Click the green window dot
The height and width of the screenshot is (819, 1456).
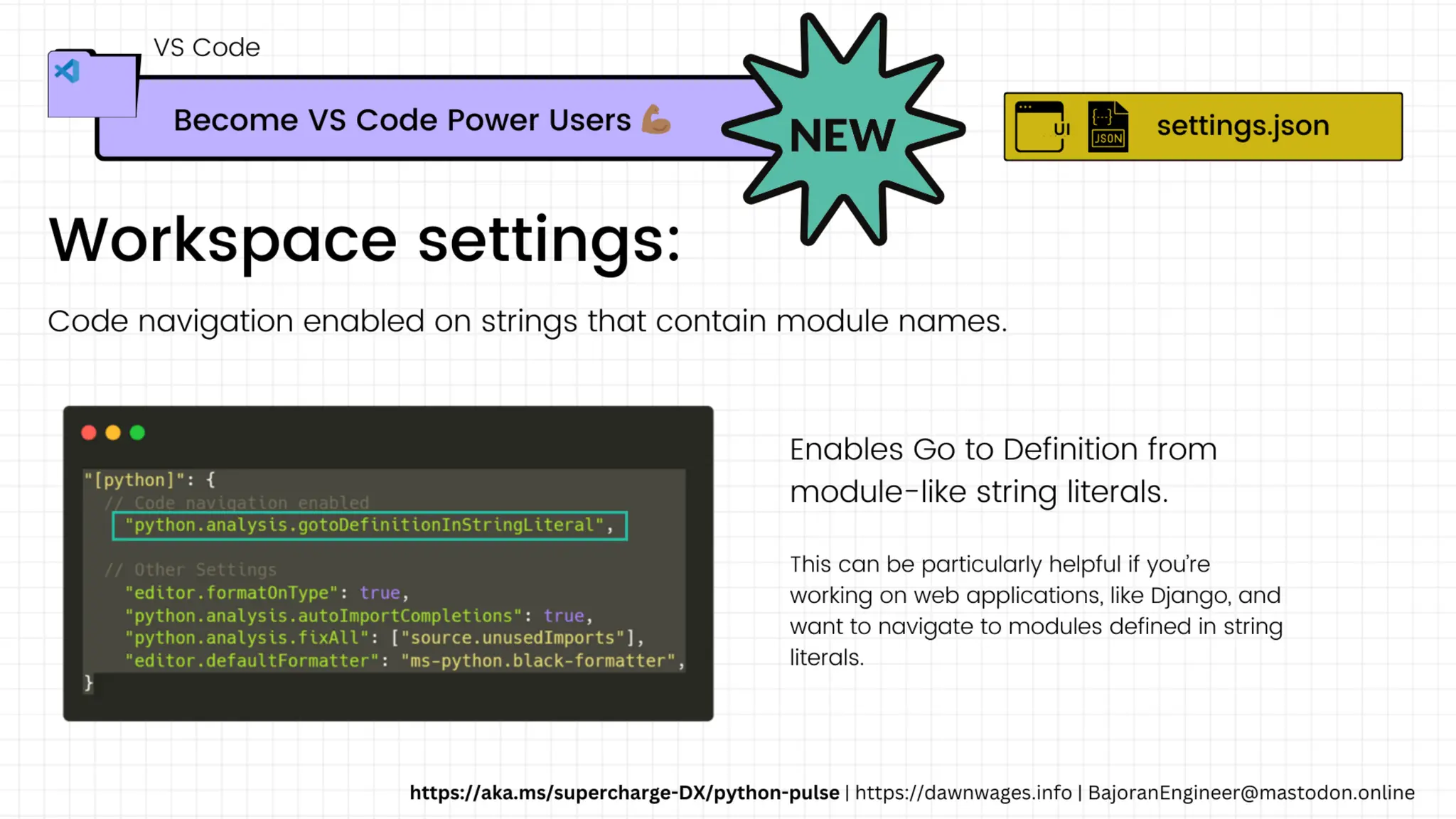click(x=137, y=433)
